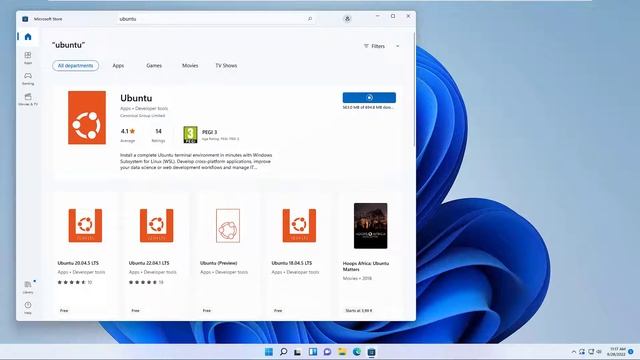640x360 pixels.
Task: Open the Apps section in sidebar
Action: pos(28,58)
